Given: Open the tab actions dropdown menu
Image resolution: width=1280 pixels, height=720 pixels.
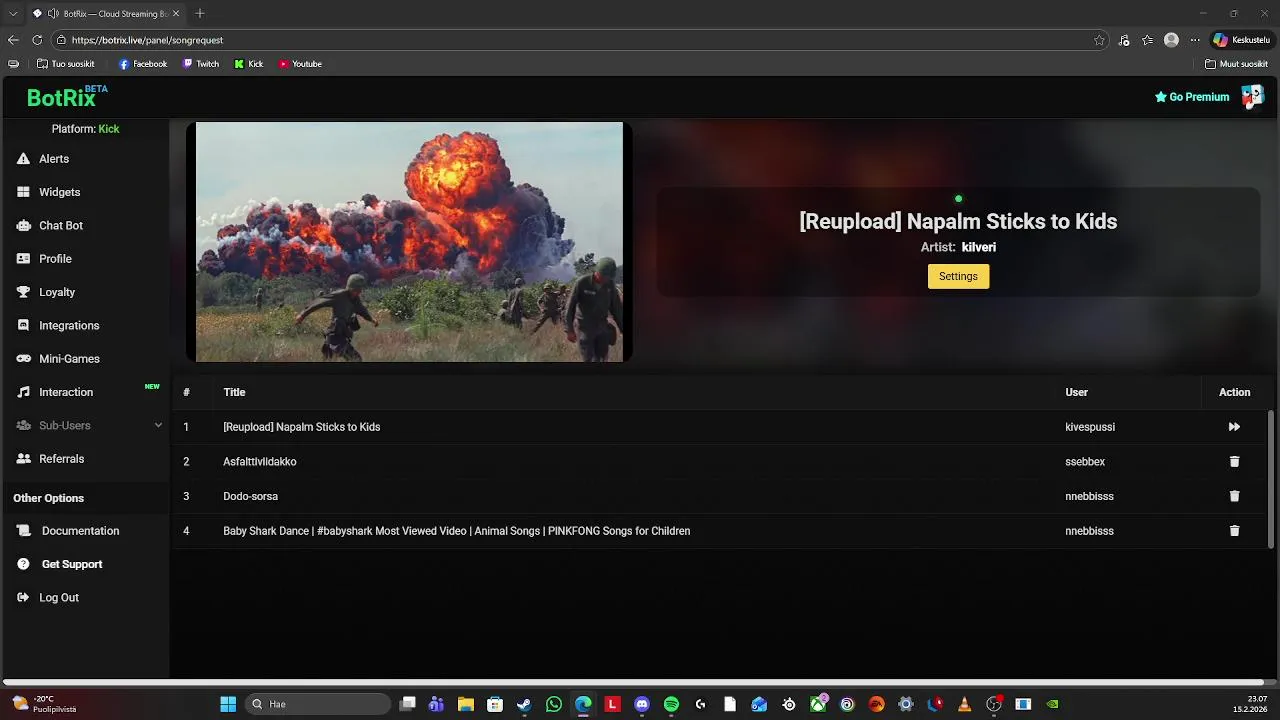Looking at the screenshot, I should point(12,14).
